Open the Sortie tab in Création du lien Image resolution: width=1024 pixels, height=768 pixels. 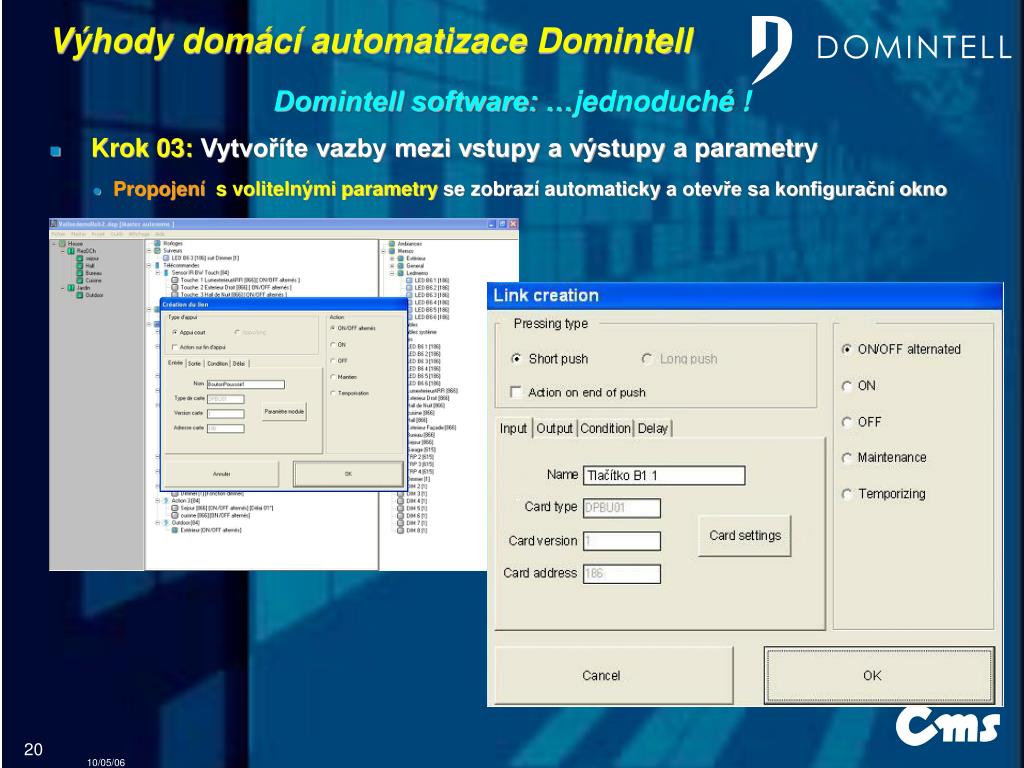pyautogui.click(x=195, y=364)
